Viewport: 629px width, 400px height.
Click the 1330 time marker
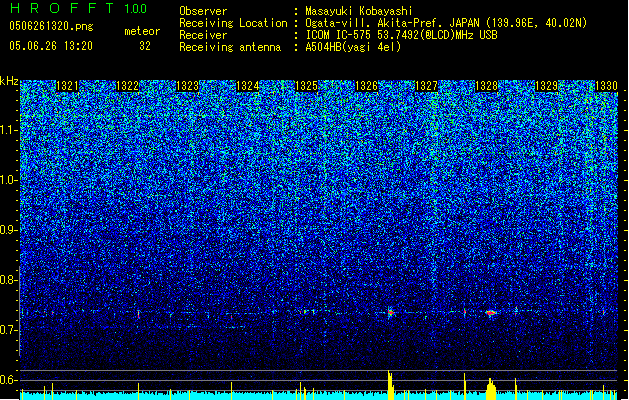[x=606, y=86]
